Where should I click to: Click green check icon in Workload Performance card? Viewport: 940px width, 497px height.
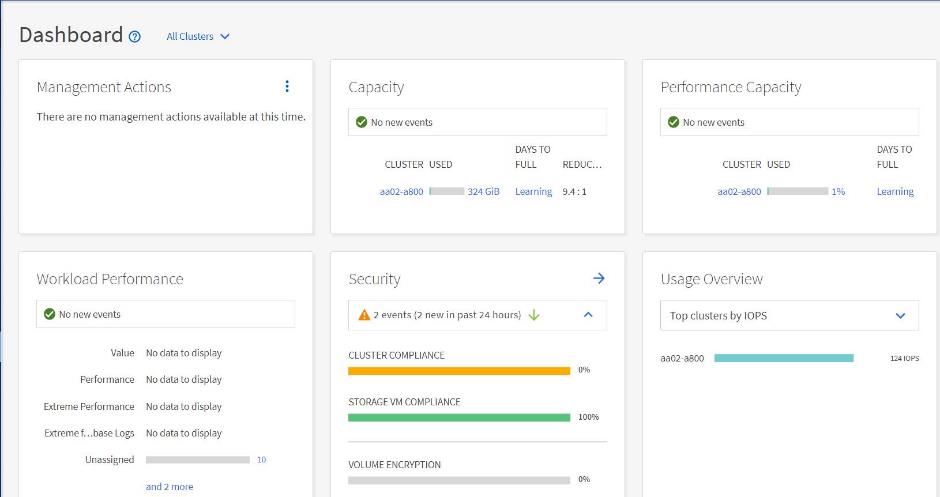point(50,314)
